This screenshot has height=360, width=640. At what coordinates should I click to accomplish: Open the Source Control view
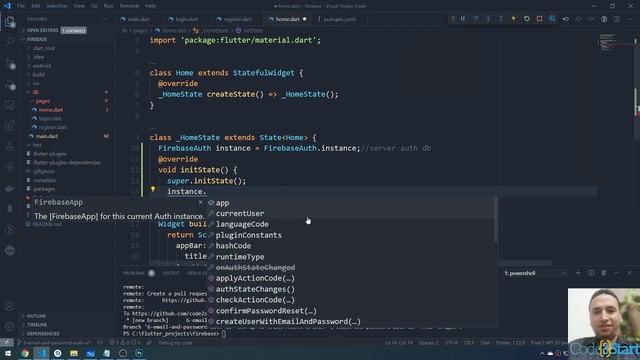click(x=10, y=63)
